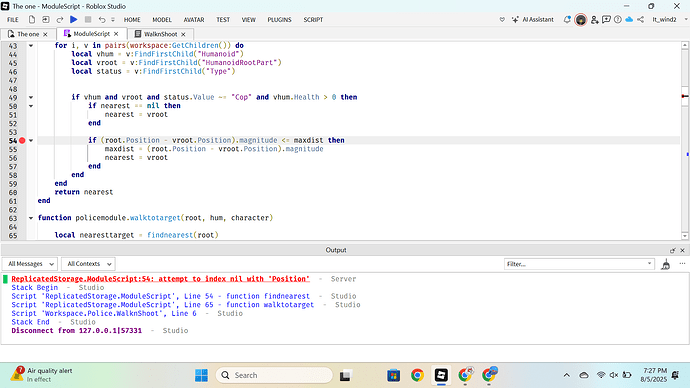This screenshot has height=388, width=690.
Task: Switch to the AVATAR ribbon tab
Action: point(194,20)
